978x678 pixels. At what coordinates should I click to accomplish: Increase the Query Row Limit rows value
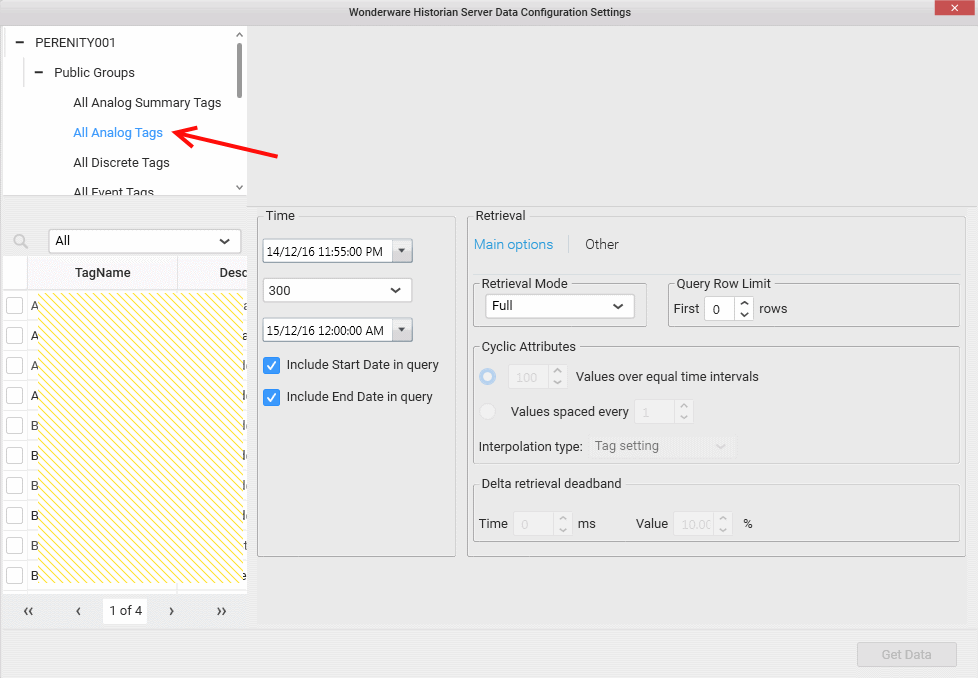744,303
